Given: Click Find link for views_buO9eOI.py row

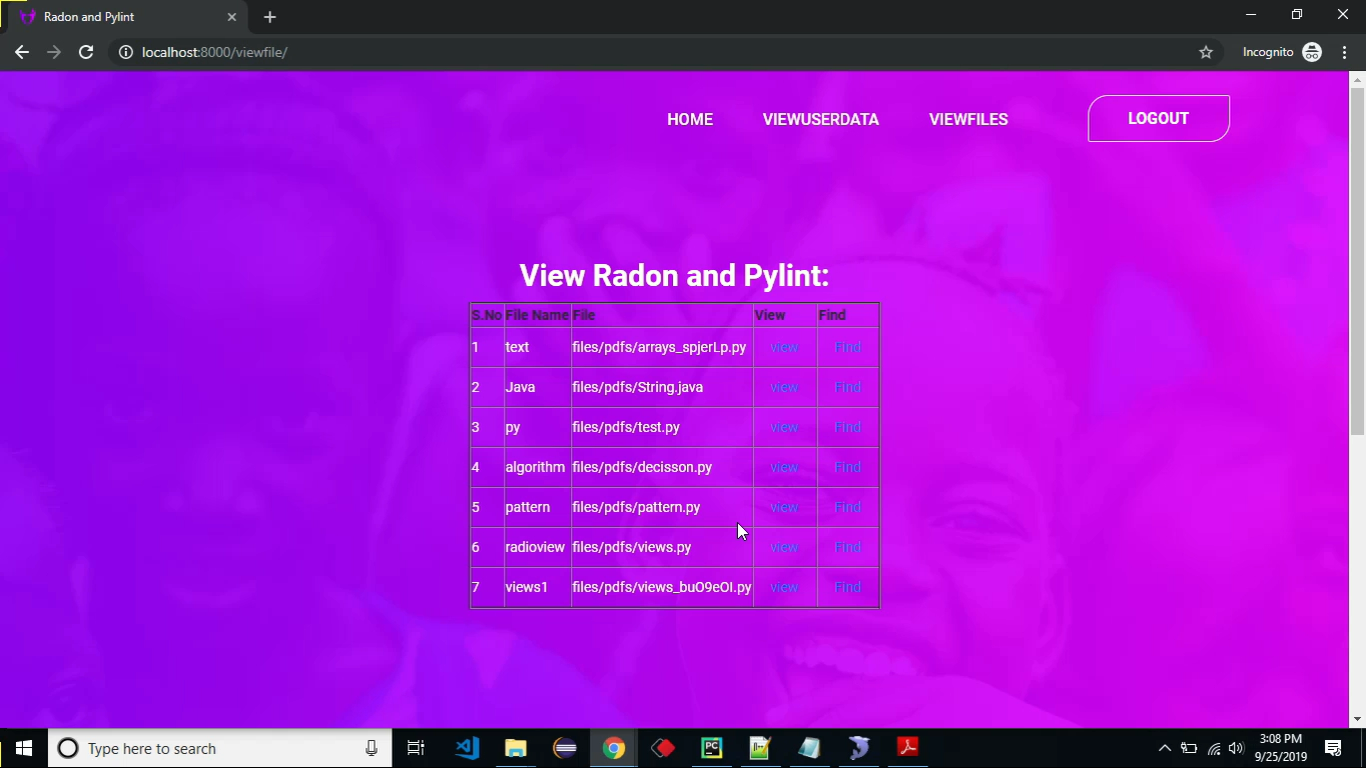Looking at the screenshot, I should pos(847,587).
